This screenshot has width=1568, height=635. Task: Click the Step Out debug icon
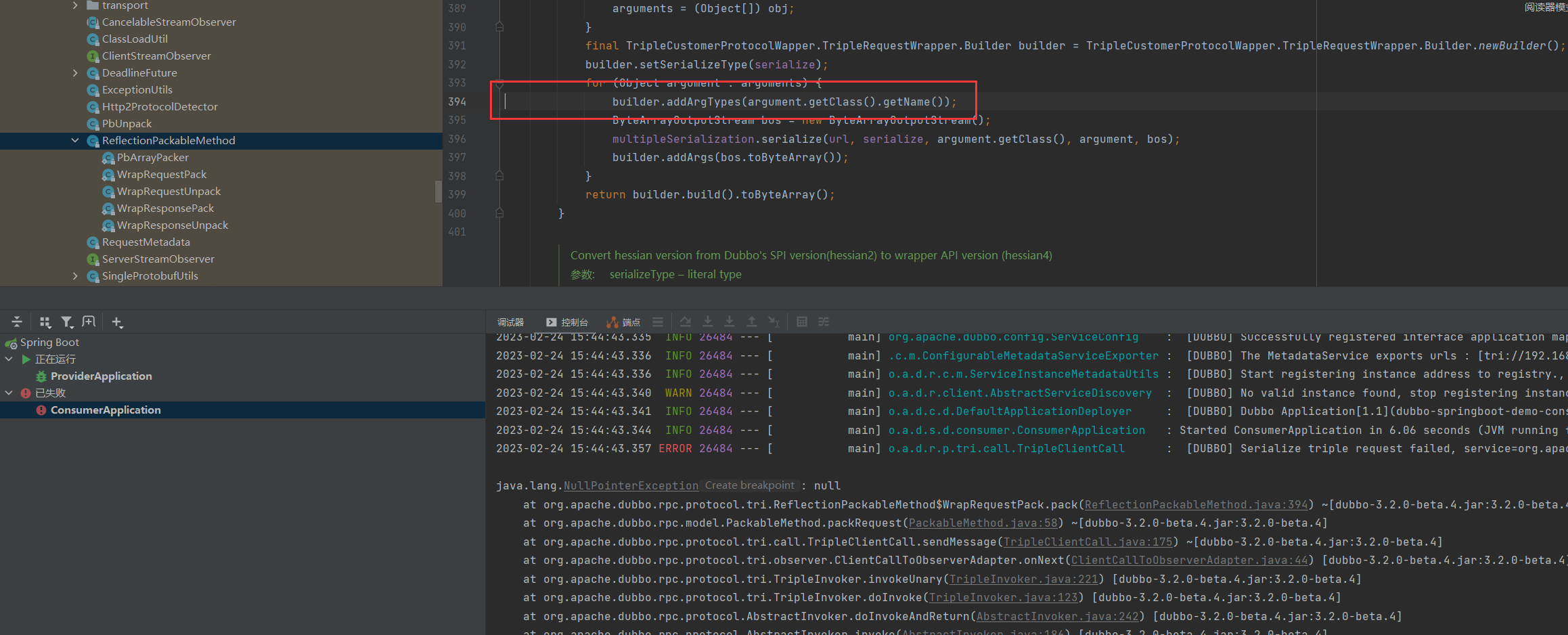pos(752,322)
